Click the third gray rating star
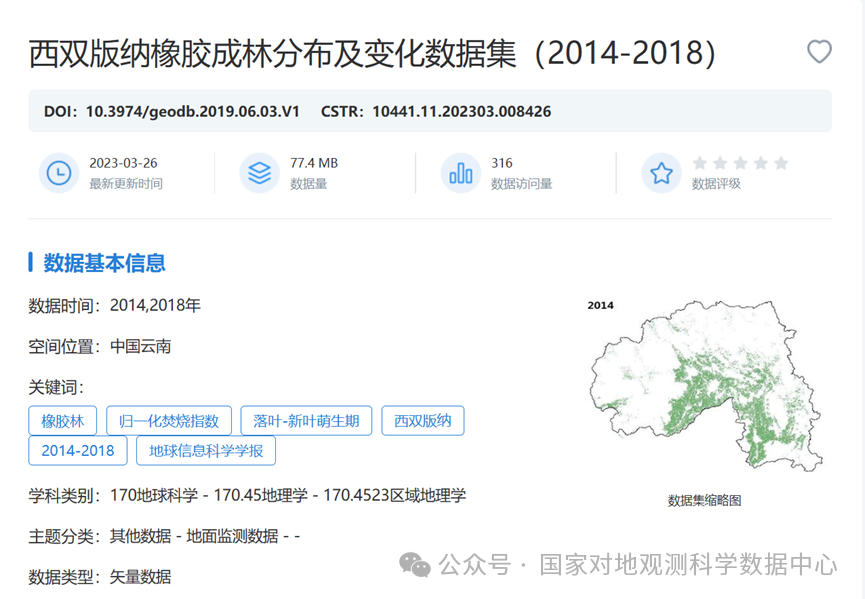This screenshot has height=599, width=865. [740, 163]
